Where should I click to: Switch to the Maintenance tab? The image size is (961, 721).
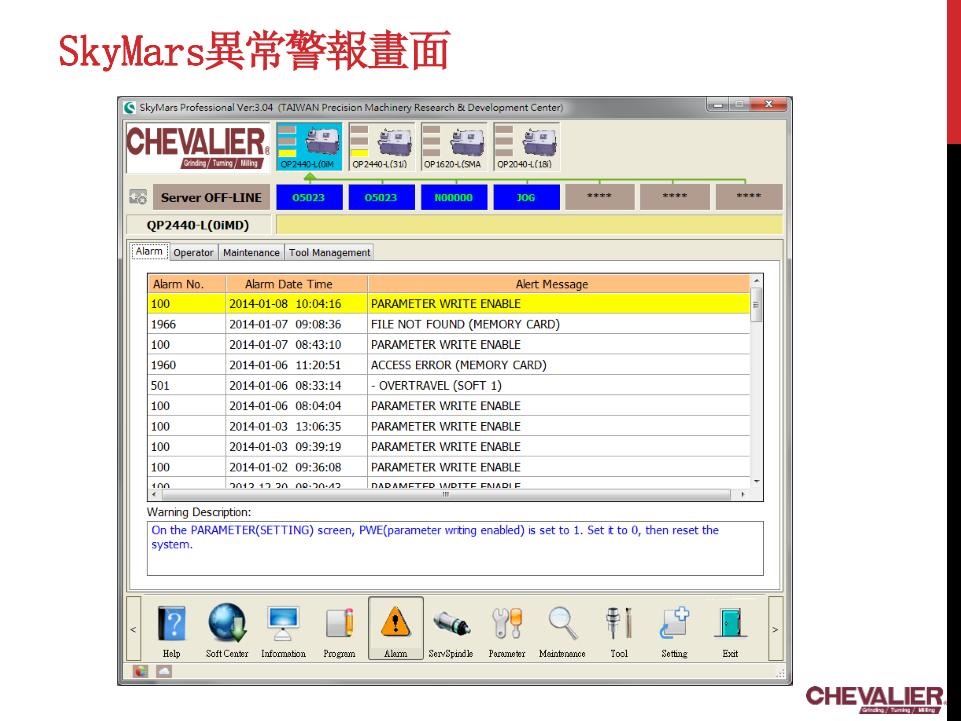(251, 252)
